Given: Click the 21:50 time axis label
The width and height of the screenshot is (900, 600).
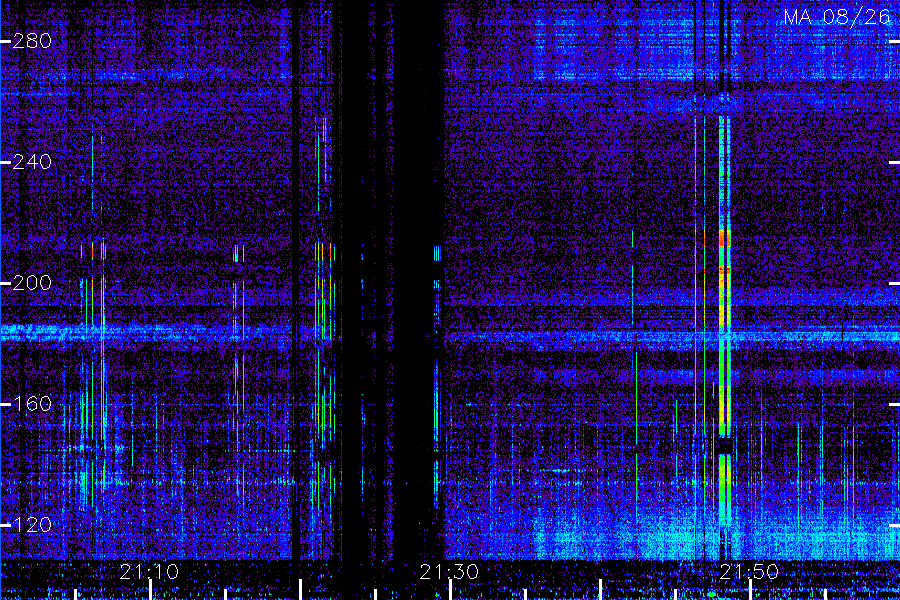Looking at the screenshot, I should [x=749, y=572].
